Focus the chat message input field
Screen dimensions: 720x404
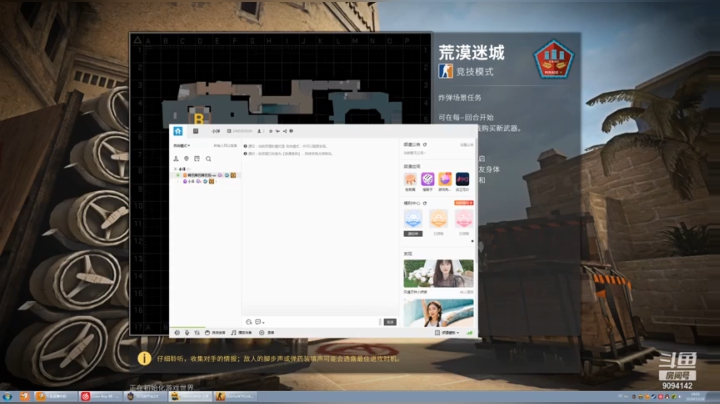pos(321,322)
